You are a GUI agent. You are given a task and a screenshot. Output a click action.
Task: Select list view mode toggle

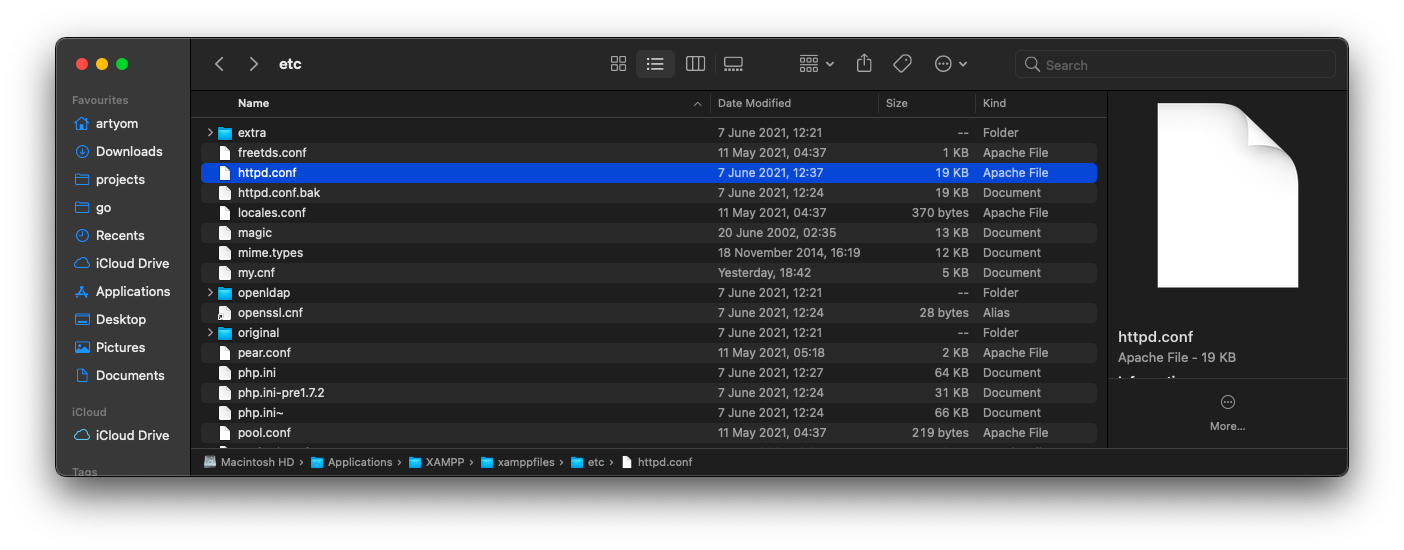pos(655,64)
